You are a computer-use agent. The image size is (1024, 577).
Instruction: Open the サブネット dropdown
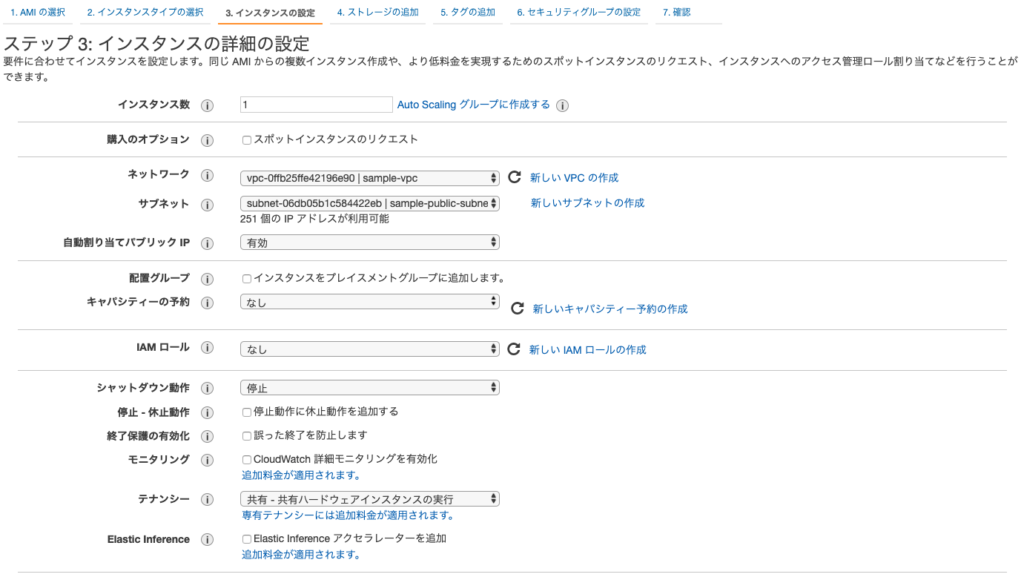[370, 203]
